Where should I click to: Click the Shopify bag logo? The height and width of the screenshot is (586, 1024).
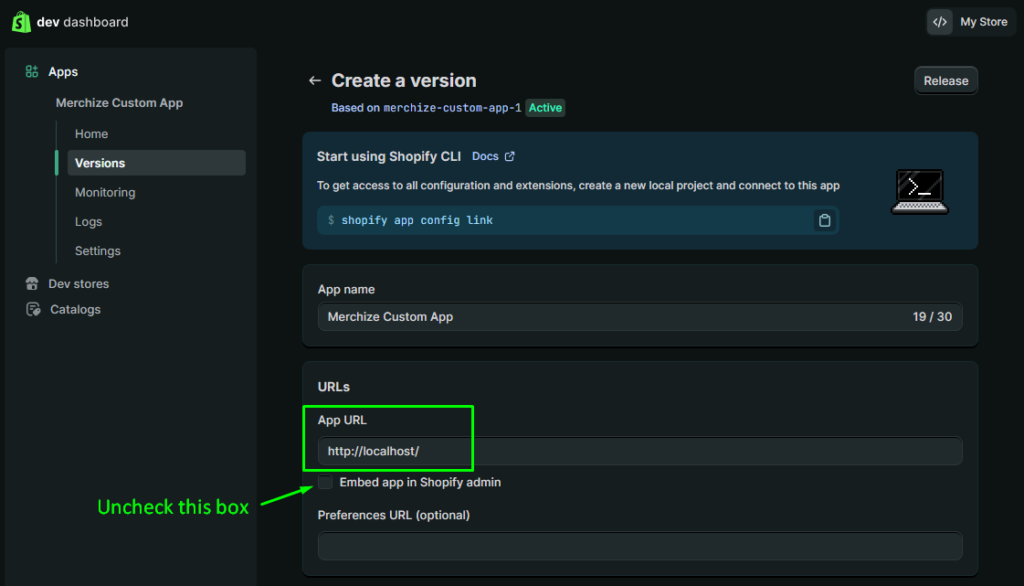[x=21, y=22]
